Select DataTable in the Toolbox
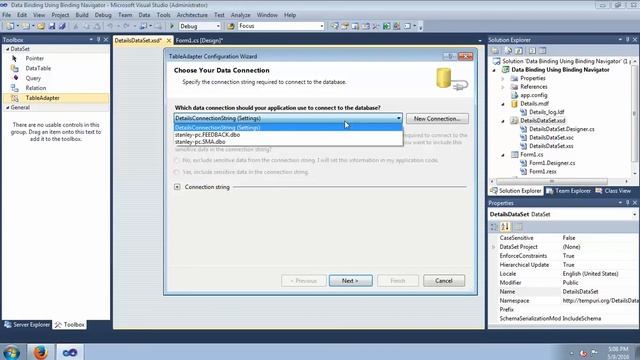Screen dimensions: 640x360 (x=38, y=68)
